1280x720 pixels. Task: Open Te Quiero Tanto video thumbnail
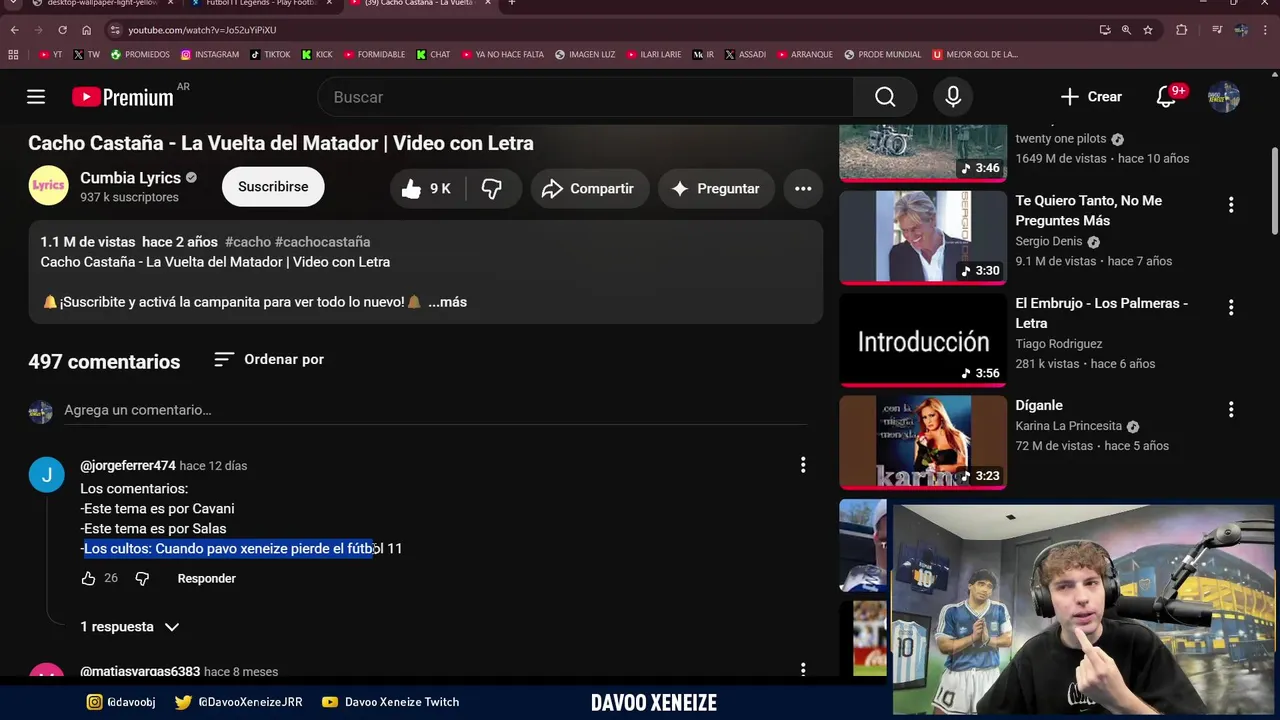pyautogui.click(x=923, y=237)
